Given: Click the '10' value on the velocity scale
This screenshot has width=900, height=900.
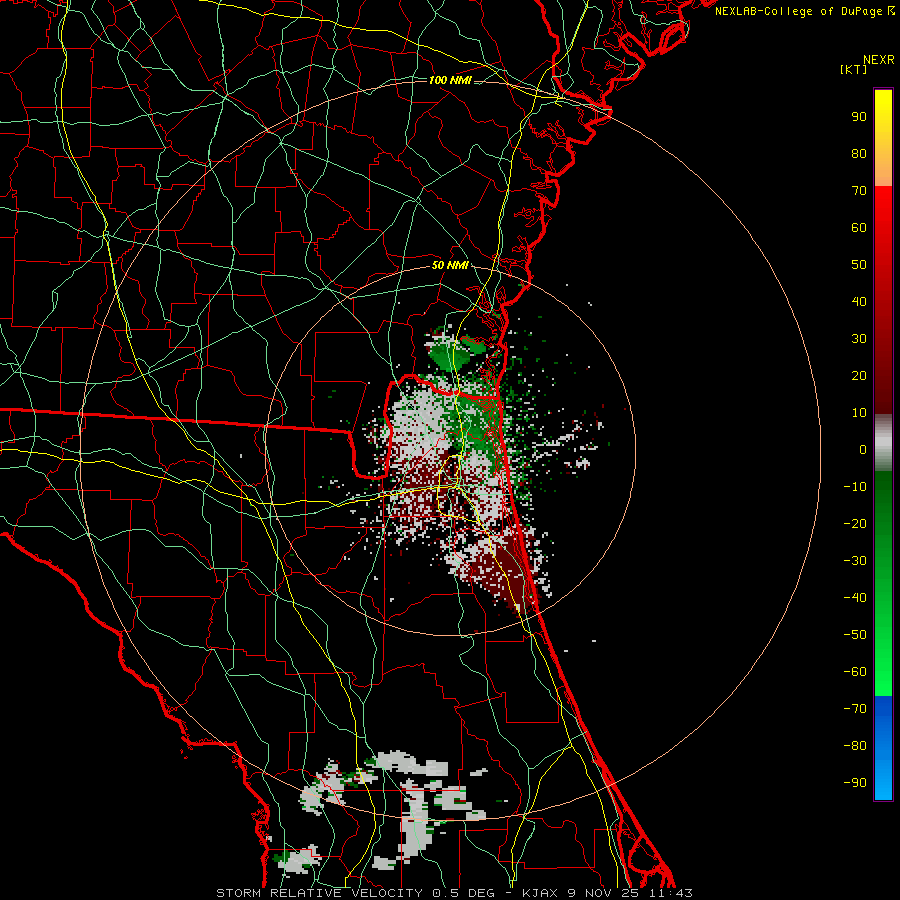Looking at the screenshot, I should [x=859, y=413].
